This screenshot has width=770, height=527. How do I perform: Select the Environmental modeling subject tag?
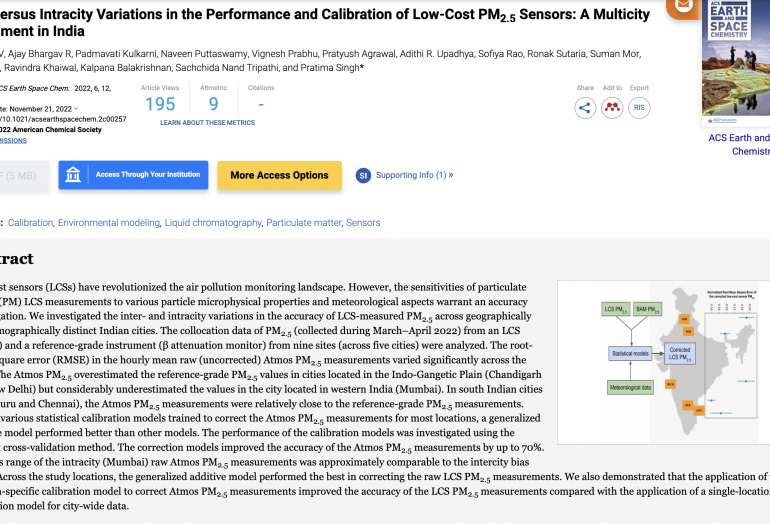108,222
